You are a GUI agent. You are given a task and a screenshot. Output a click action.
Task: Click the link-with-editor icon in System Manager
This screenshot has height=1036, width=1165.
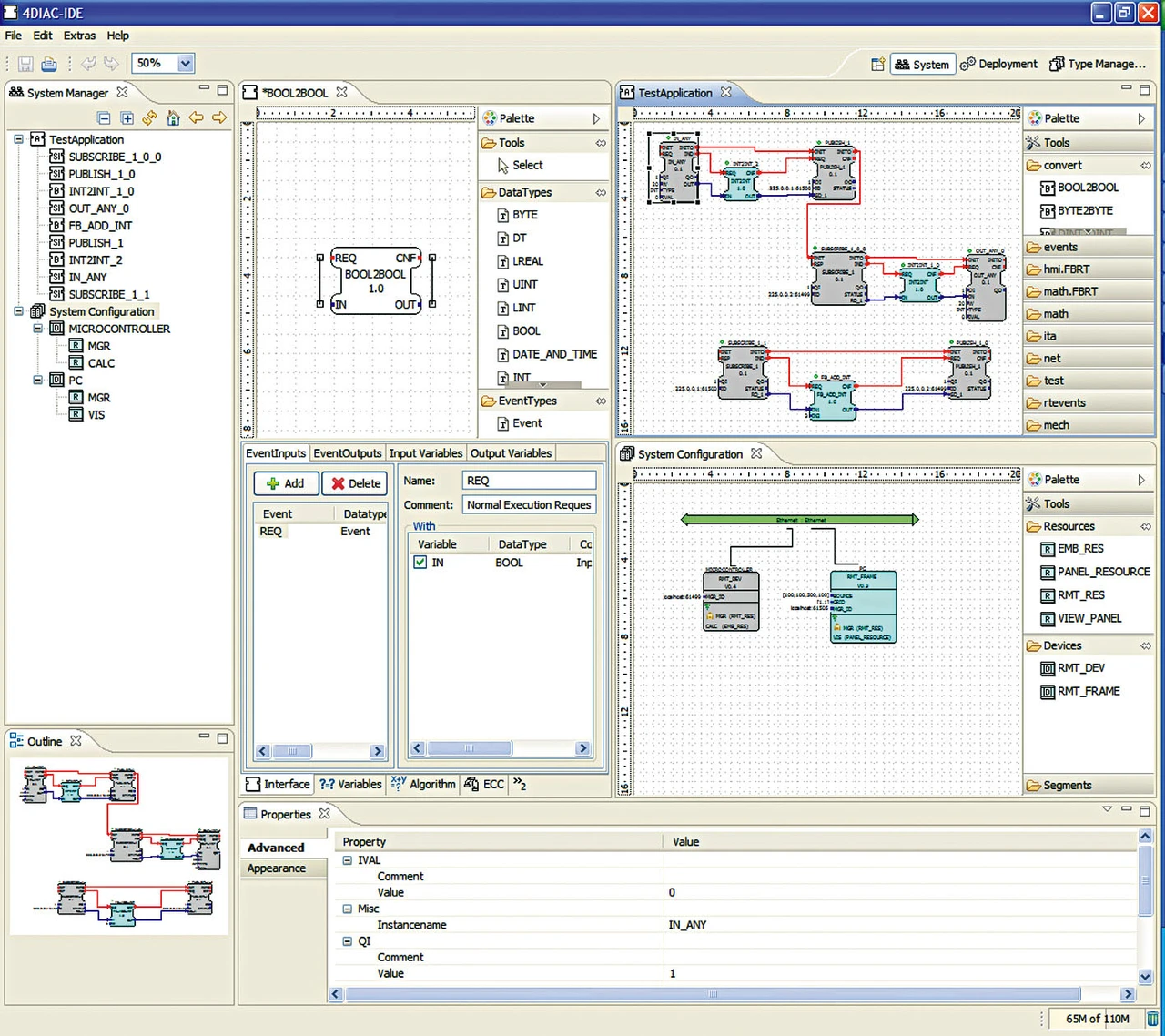[149, 118]
